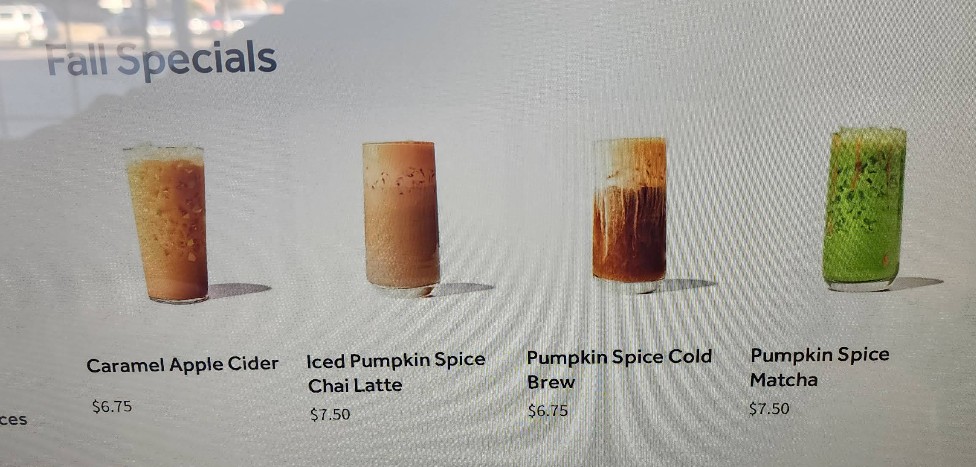Click the 'Chai Latte' second line text

(355, 386)
